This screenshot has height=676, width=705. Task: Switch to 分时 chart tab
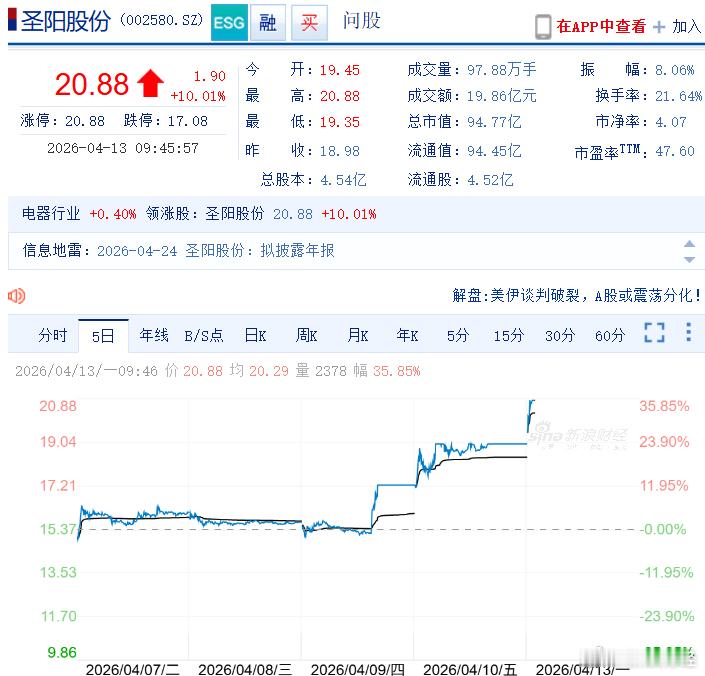point(53,335)
